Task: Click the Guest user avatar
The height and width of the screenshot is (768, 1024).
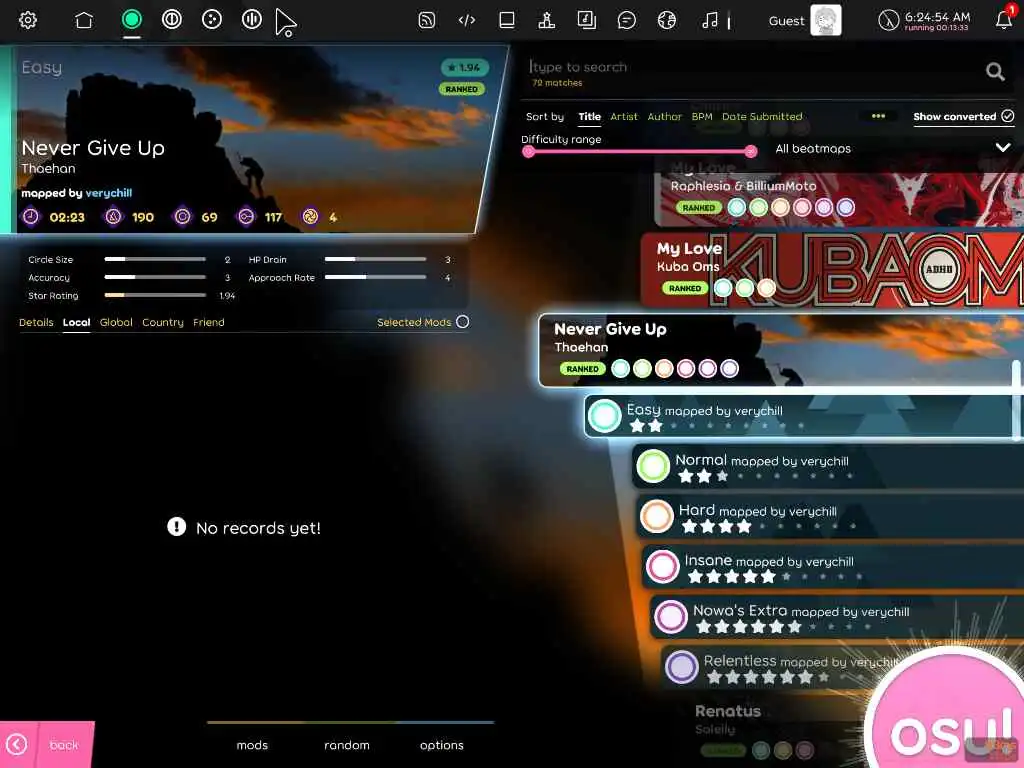Action: coord(825,20)
